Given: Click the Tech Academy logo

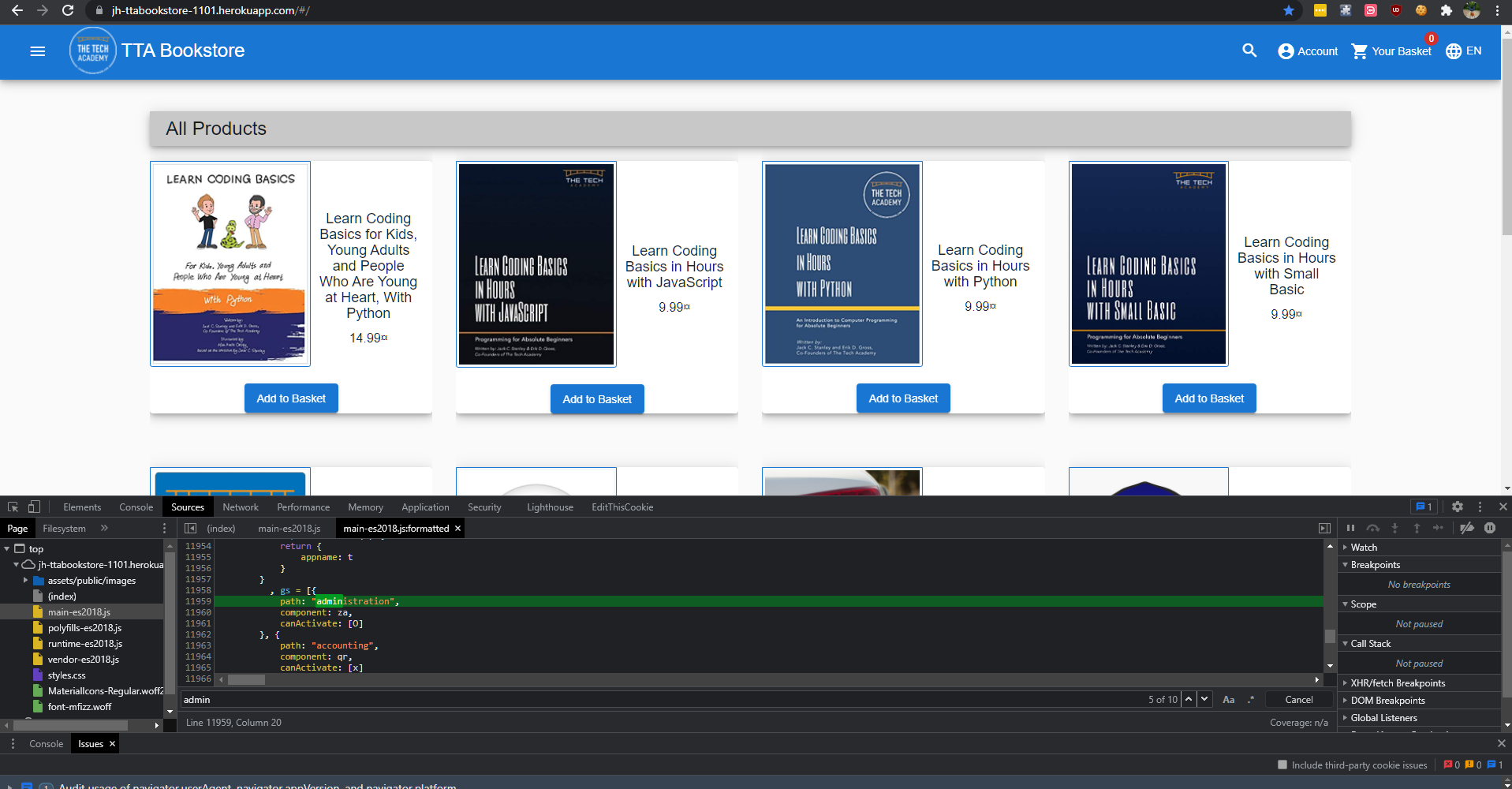Looking at the screenshot, I should (x=92, y=51).
